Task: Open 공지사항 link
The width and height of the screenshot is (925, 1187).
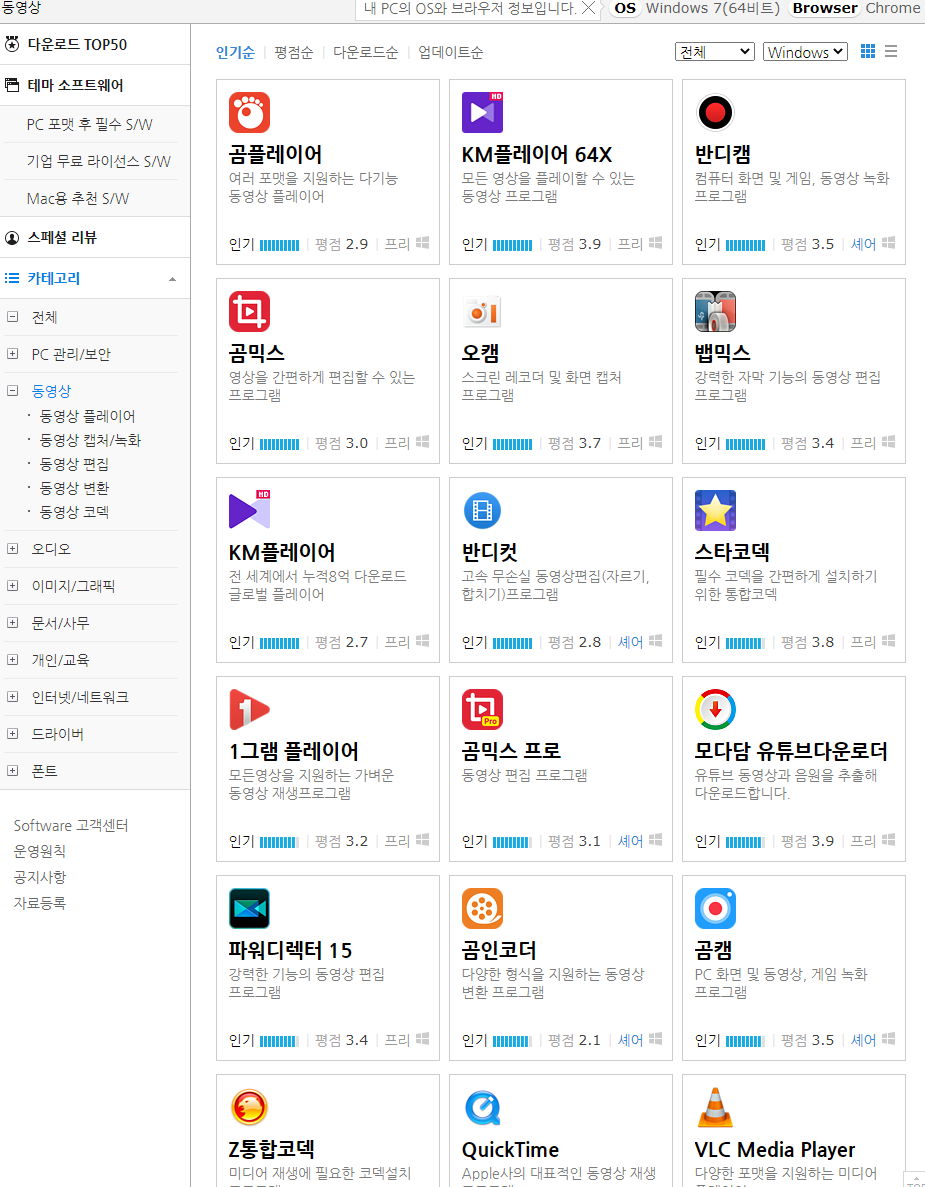Action: pyautogui.click(x=39, y=877)
